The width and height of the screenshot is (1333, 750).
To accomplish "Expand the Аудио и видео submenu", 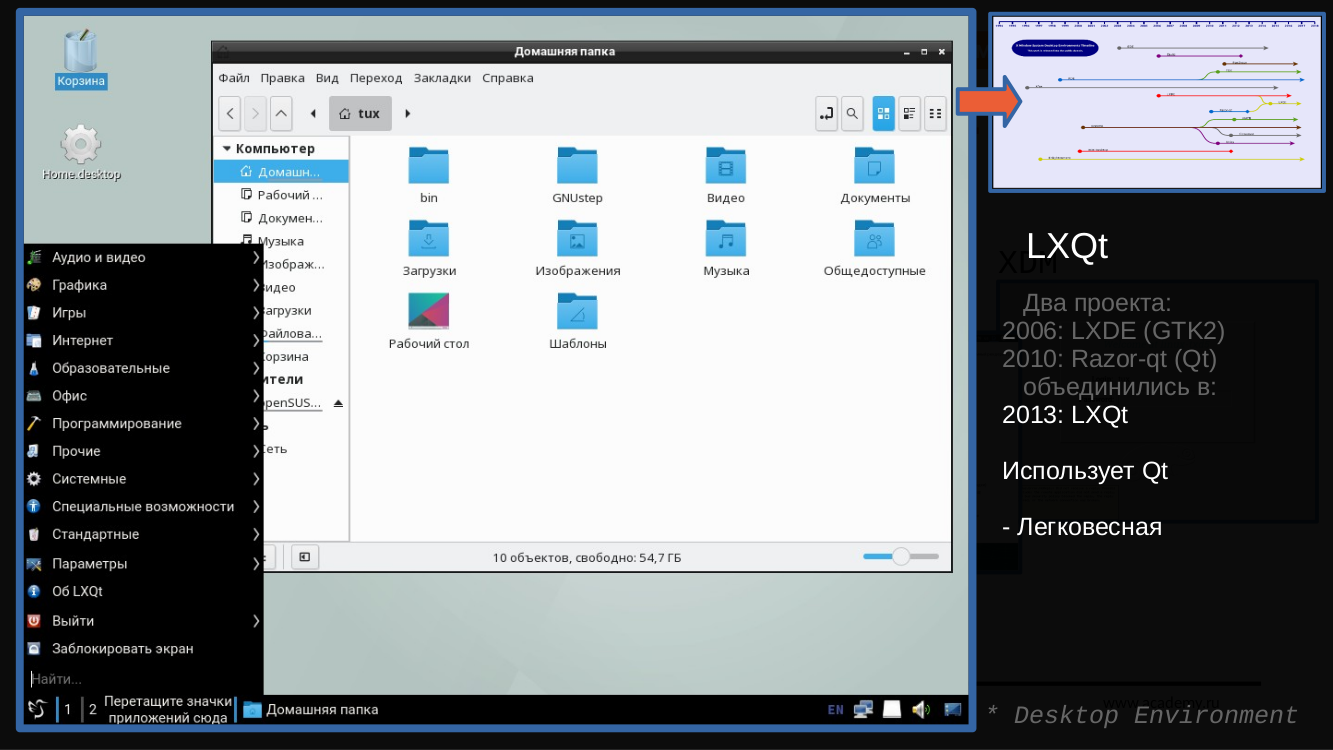I will [143, 257].
